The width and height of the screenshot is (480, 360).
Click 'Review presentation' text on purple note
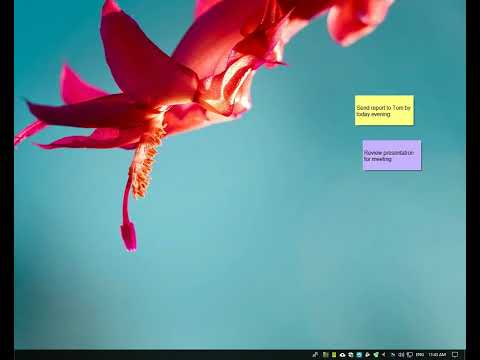click(389, 153)
